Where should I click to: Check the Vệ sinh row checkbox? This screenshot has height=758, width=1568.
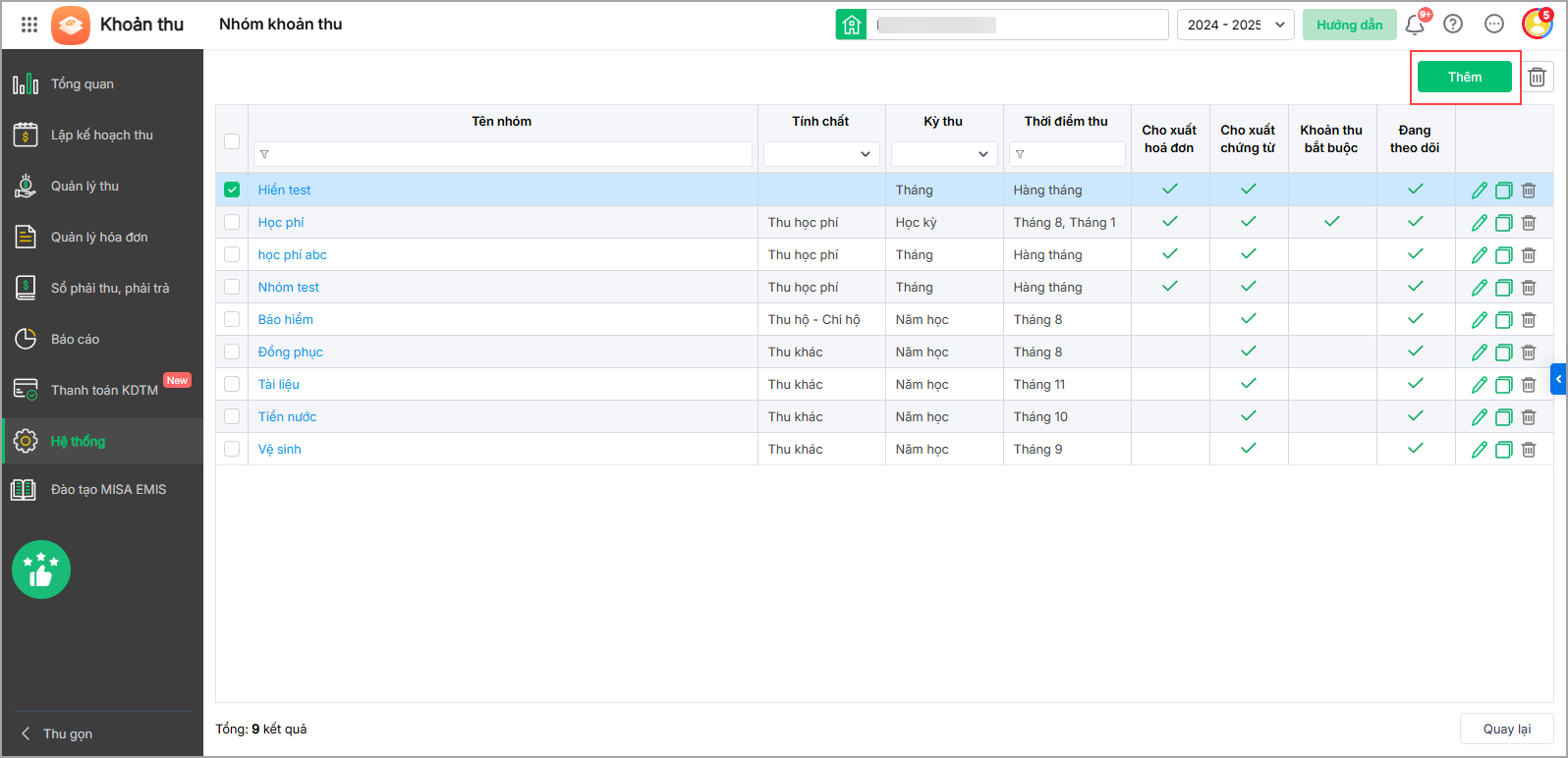232,449
